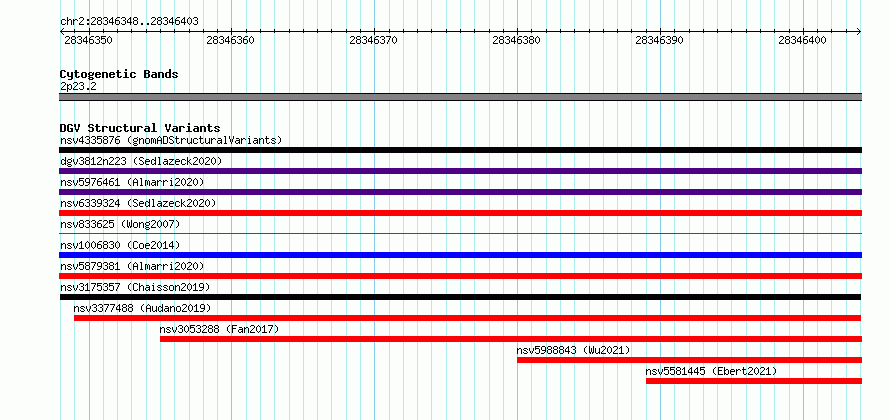Click ruler position 28346360
This screenshot has height=420, width=890.
(x=230, y=40)
